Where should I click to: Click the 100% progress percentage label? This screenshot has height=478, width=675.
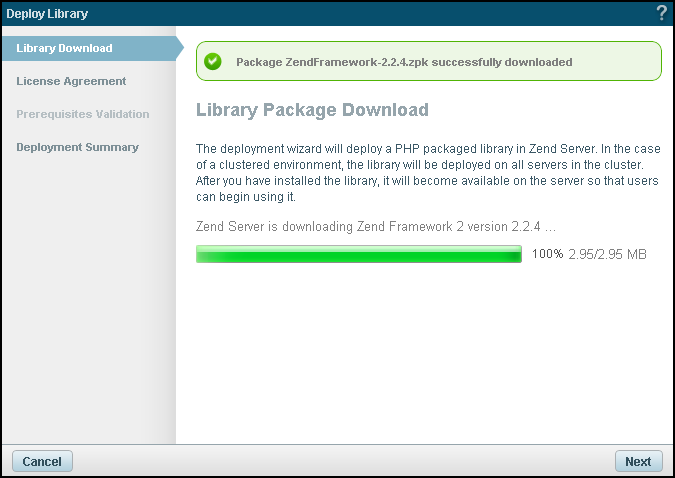[x=547, y=254]
